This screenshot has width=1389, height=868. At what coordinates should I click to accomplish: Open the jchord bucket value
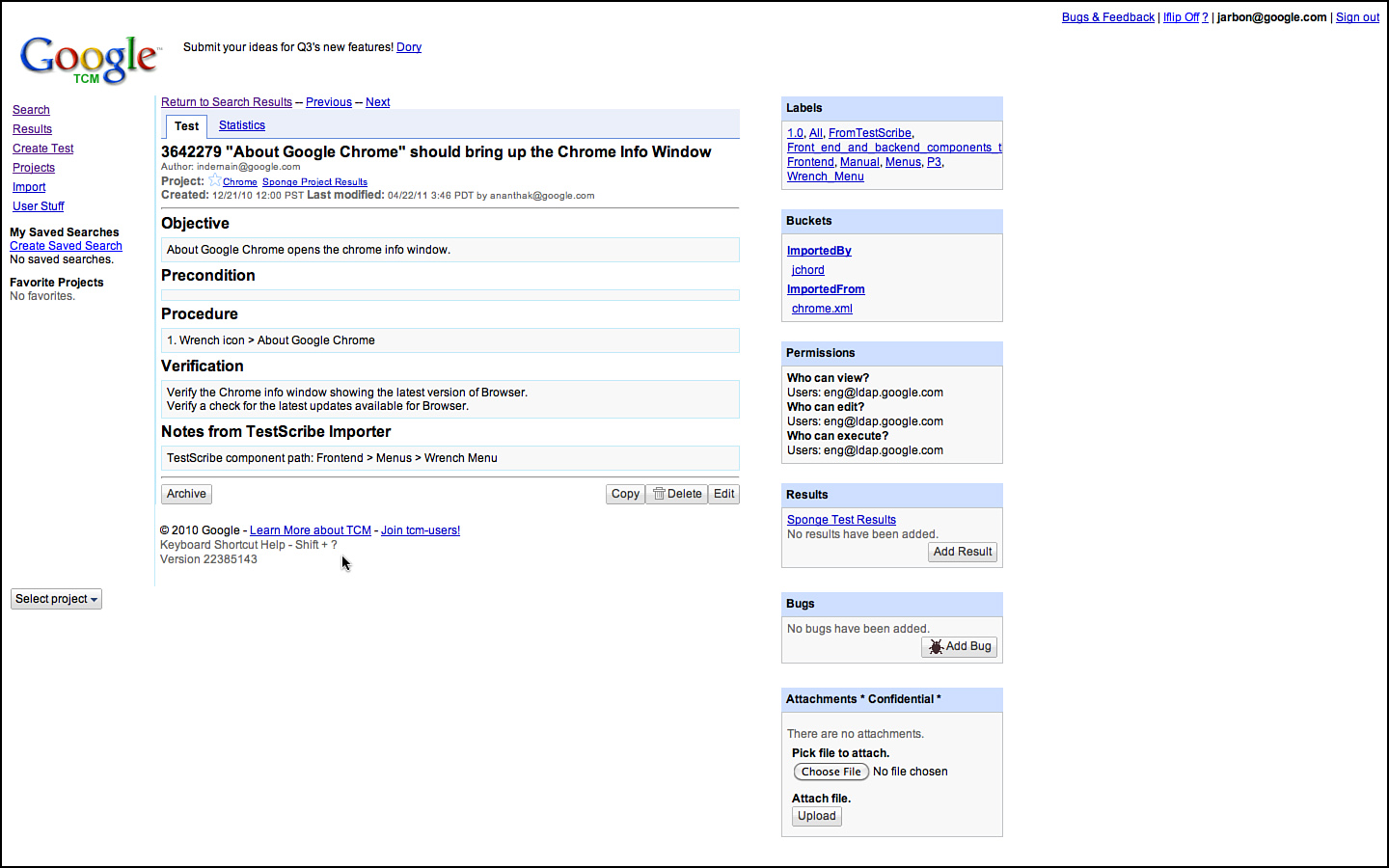click(808, 270)
